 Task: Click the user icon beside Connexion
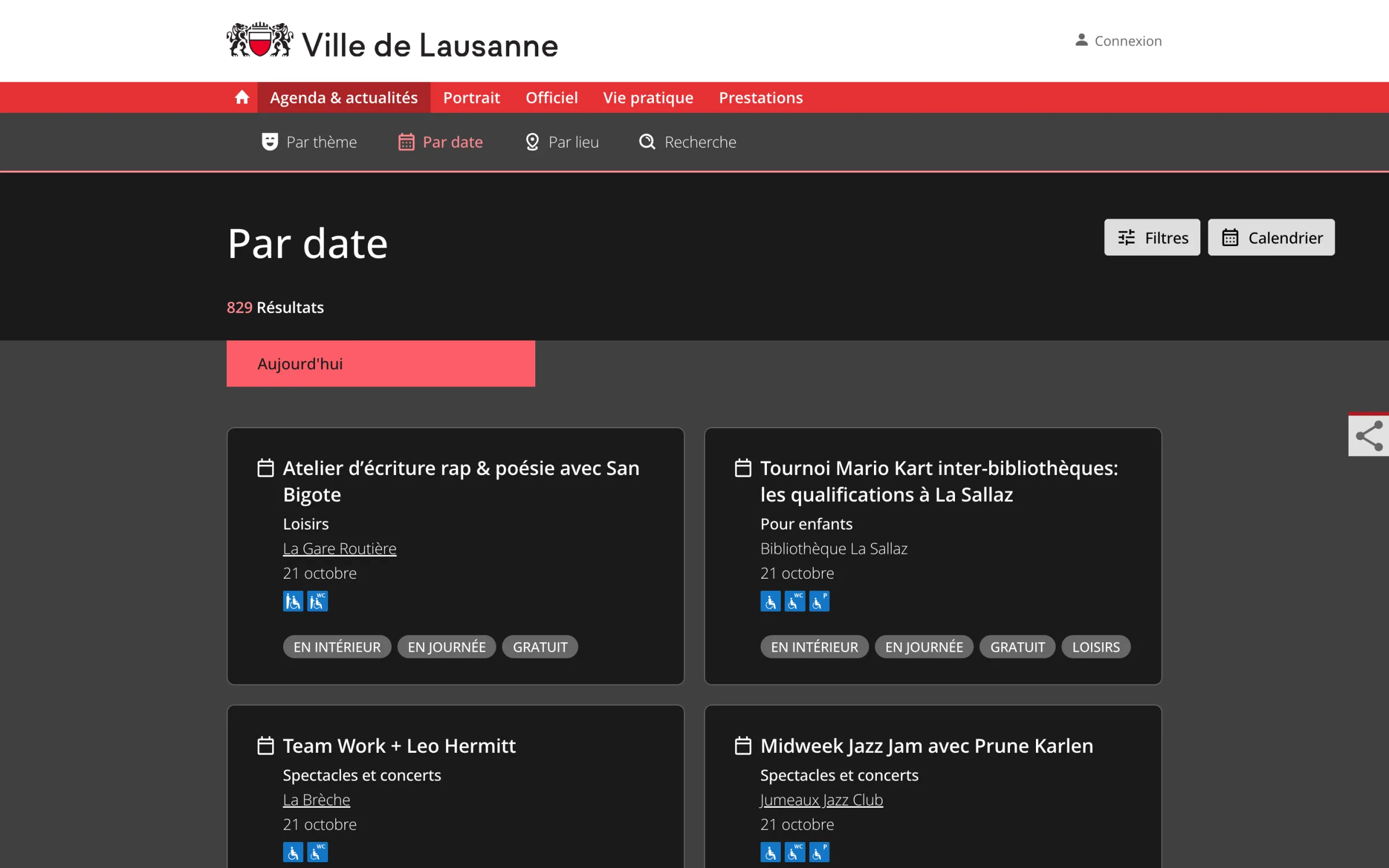pos(1081,40)
